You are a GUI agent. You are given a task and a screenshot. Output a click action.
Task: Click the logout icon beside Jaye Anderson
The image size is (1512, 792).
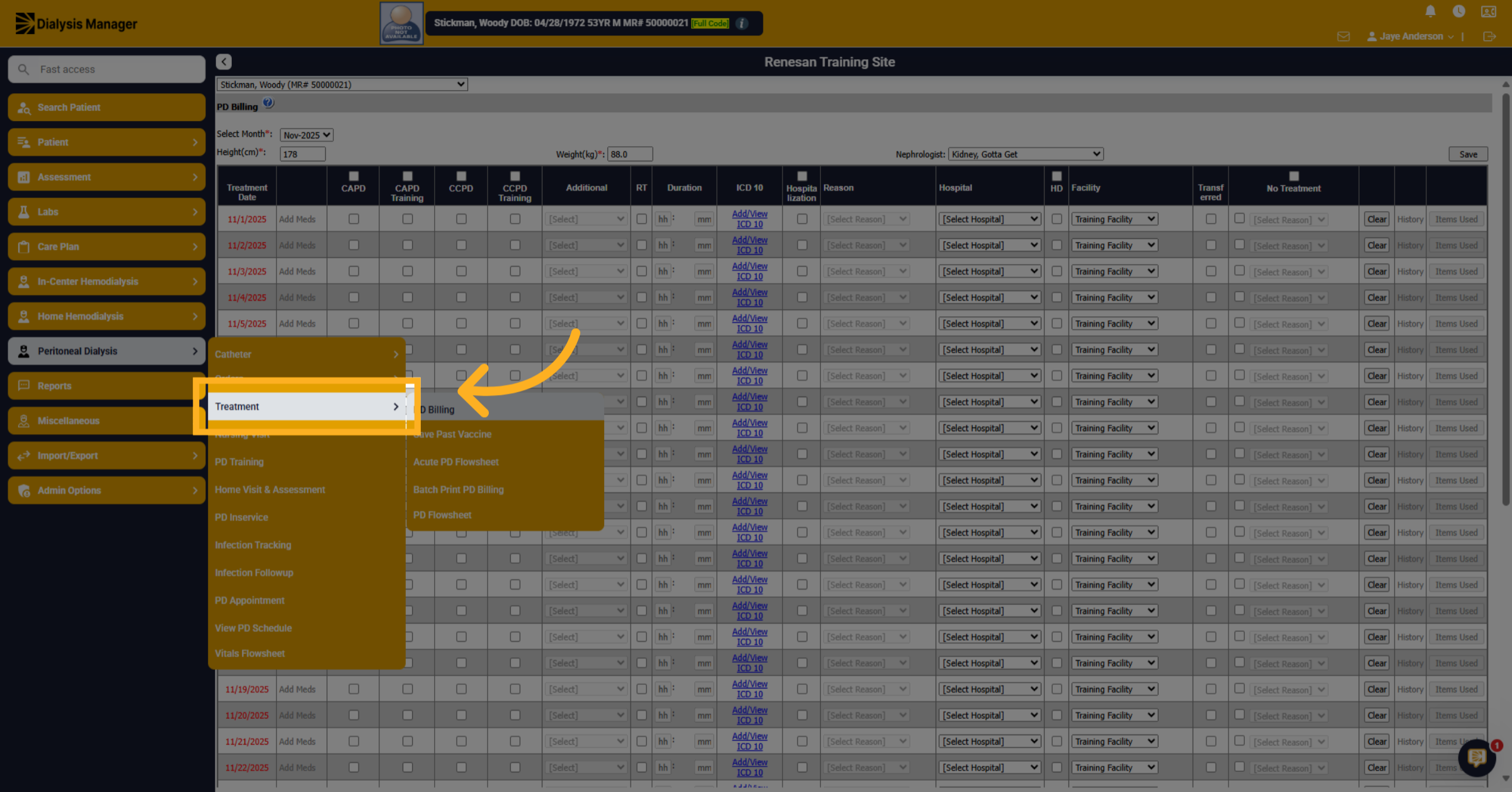point(1489,37)
